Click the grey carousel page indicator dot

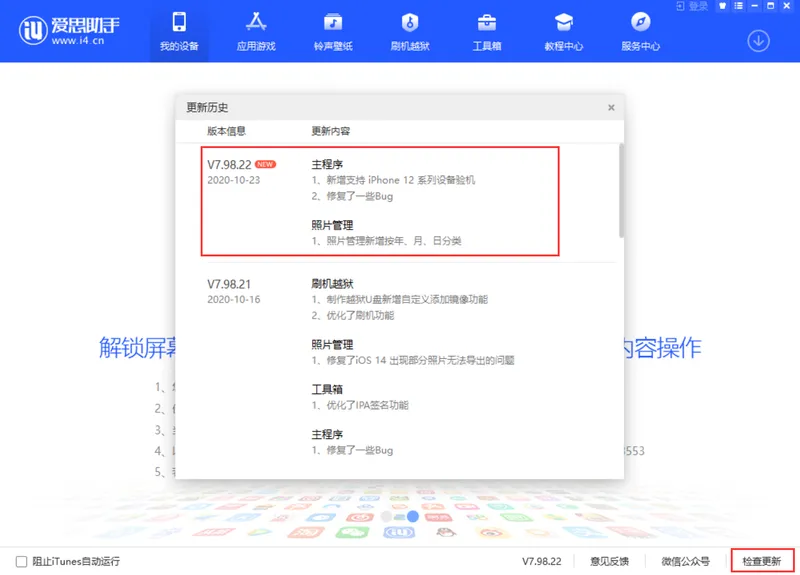point(387,516)
